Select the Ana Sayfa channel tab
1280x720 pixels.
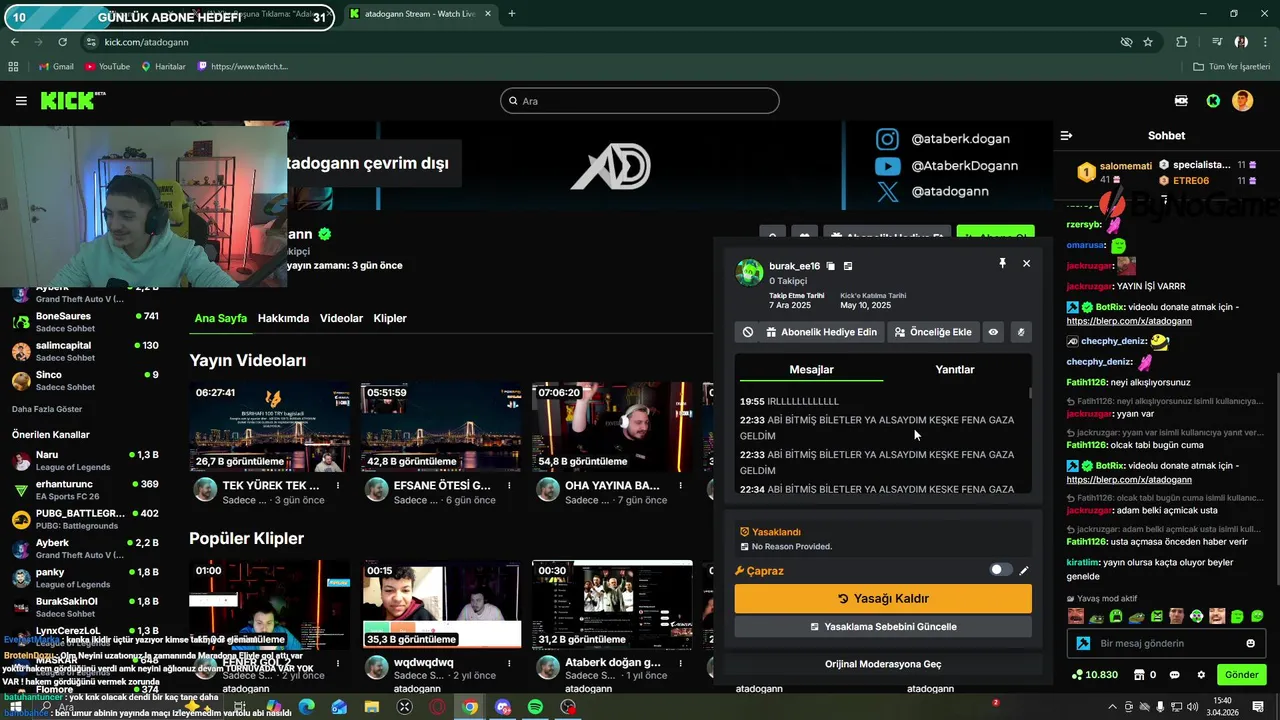coord(220,318)
